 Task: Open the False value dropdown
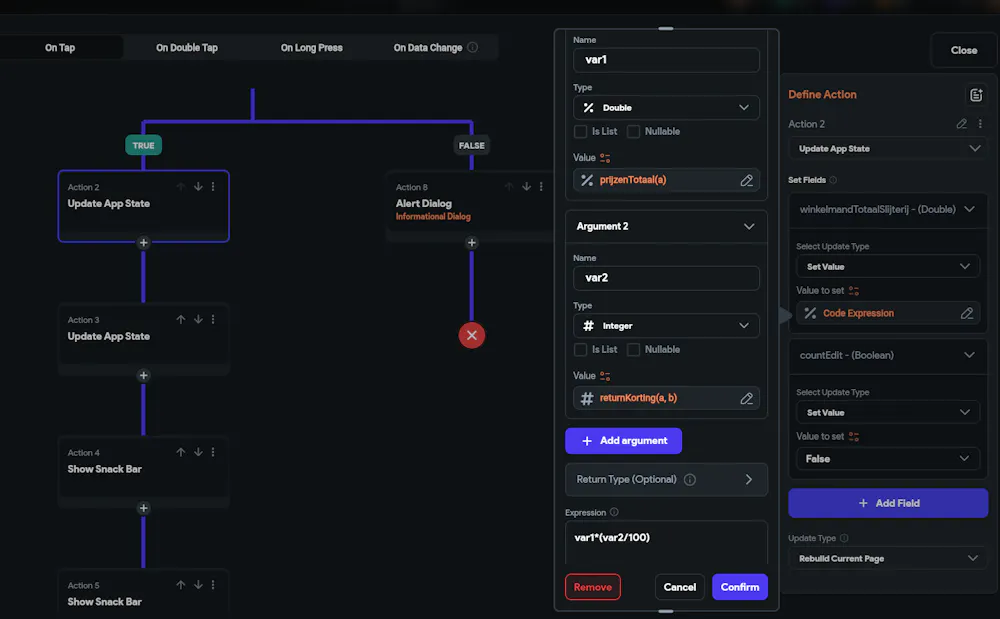[x=888, y=459]
